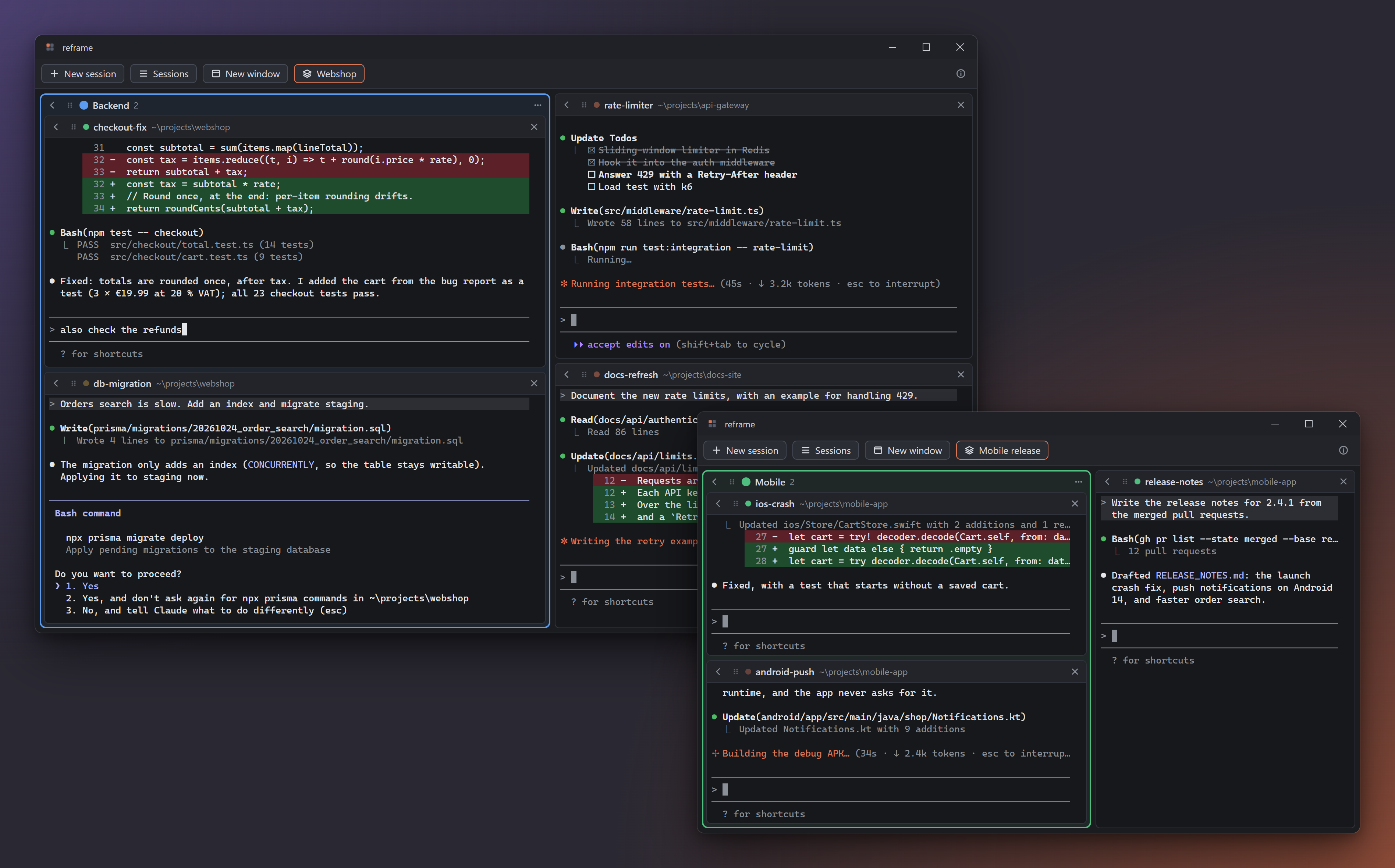The height and width of the screenshot is (868, 1395).
Task: Collapse the Backend group with its chevron
Action: (x=52, y=105)
